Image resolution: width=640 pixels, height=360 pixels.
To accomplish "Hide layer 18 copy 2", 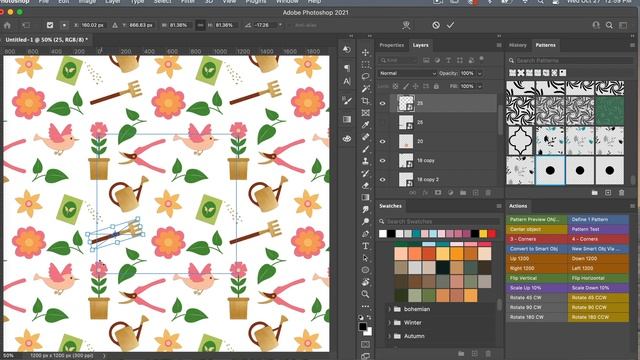I will coord(382,180).
